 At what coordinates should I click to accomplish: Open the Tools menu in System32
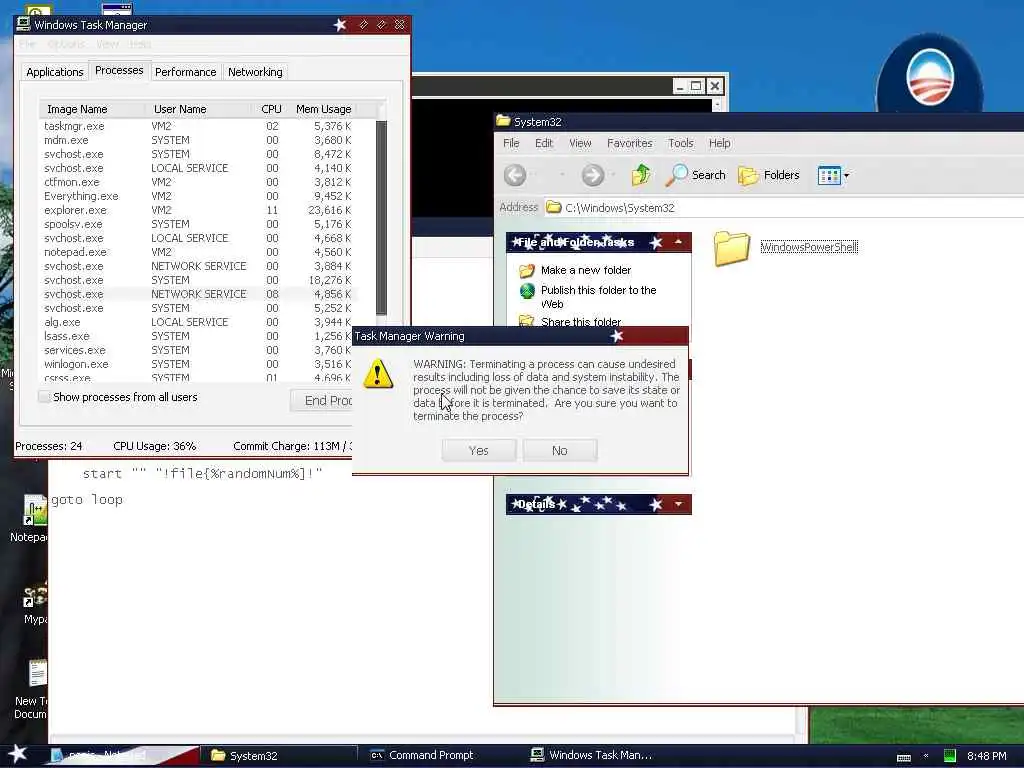680,143
